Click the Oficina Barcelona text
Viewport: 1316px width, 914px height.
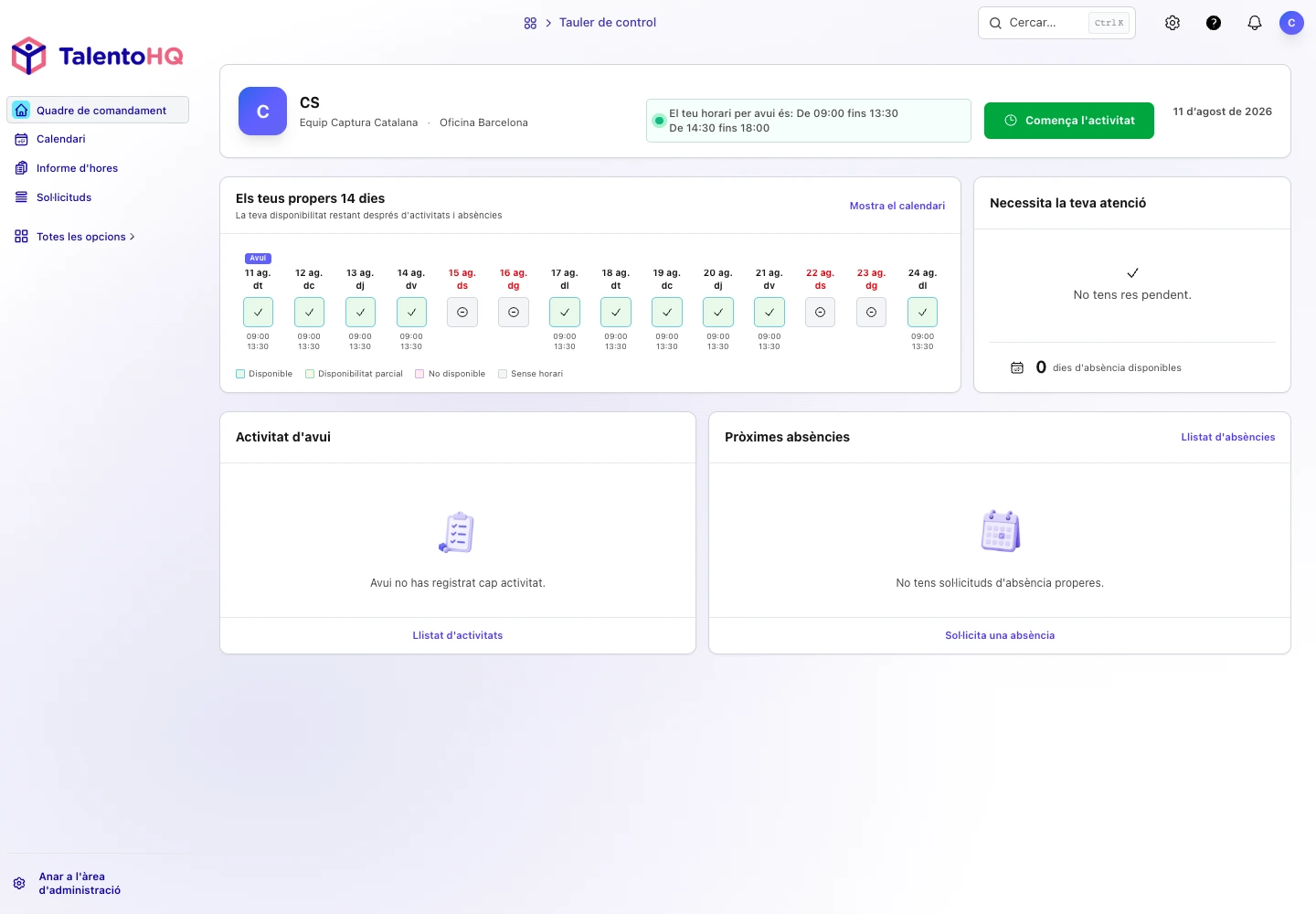point(483,122)
